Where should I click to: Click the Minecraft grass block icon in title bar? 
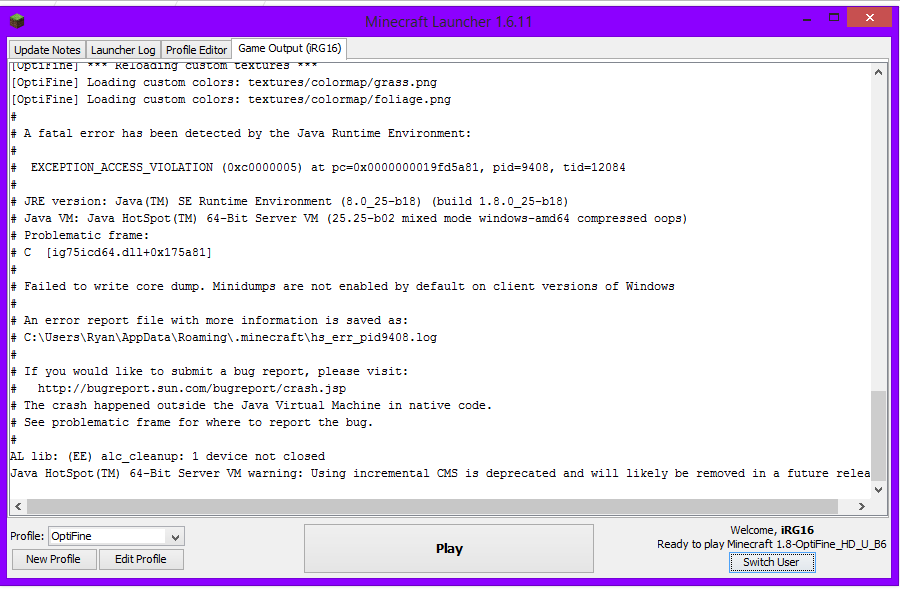click(17, 21)
